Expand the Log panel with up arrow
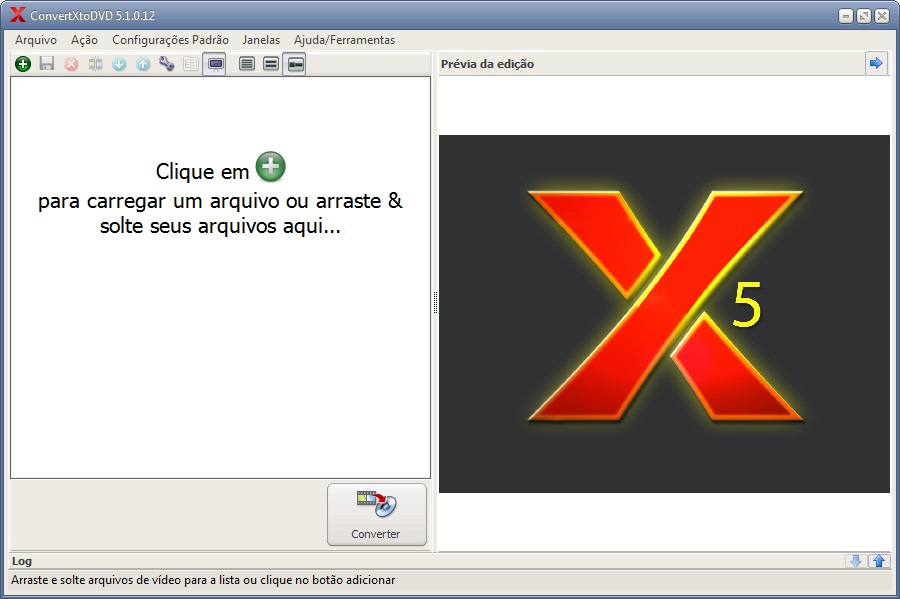 [x=879, y=561]
